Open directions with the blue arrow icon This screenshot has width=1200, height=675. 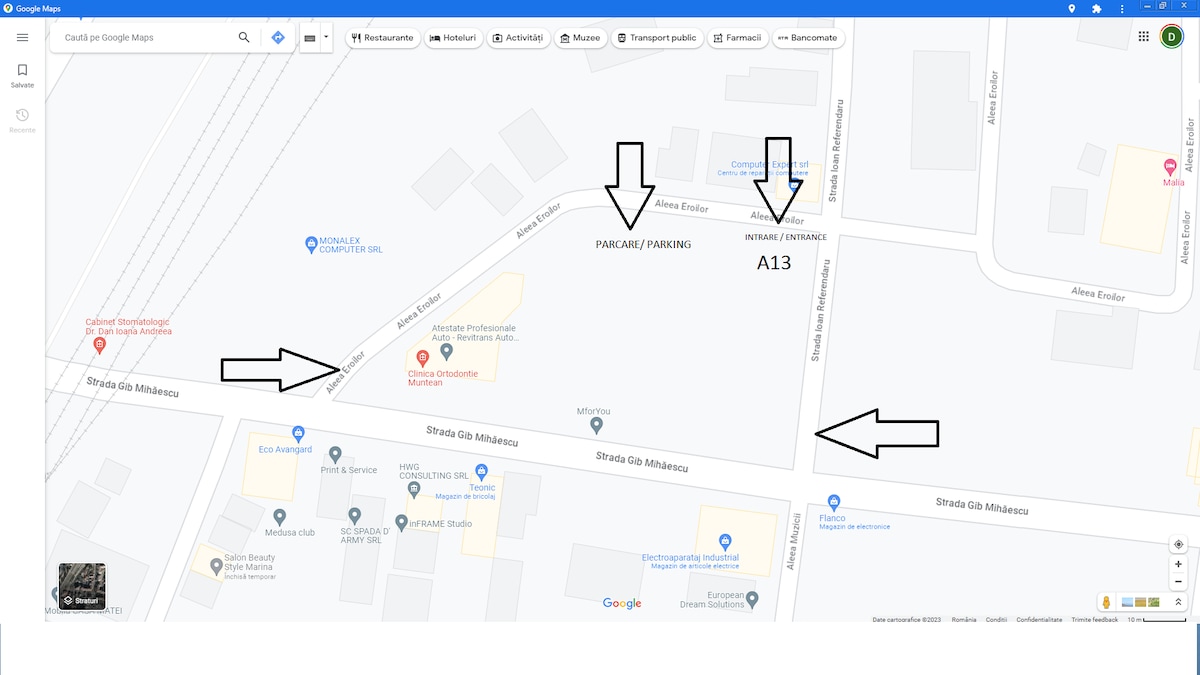(278, 37)
